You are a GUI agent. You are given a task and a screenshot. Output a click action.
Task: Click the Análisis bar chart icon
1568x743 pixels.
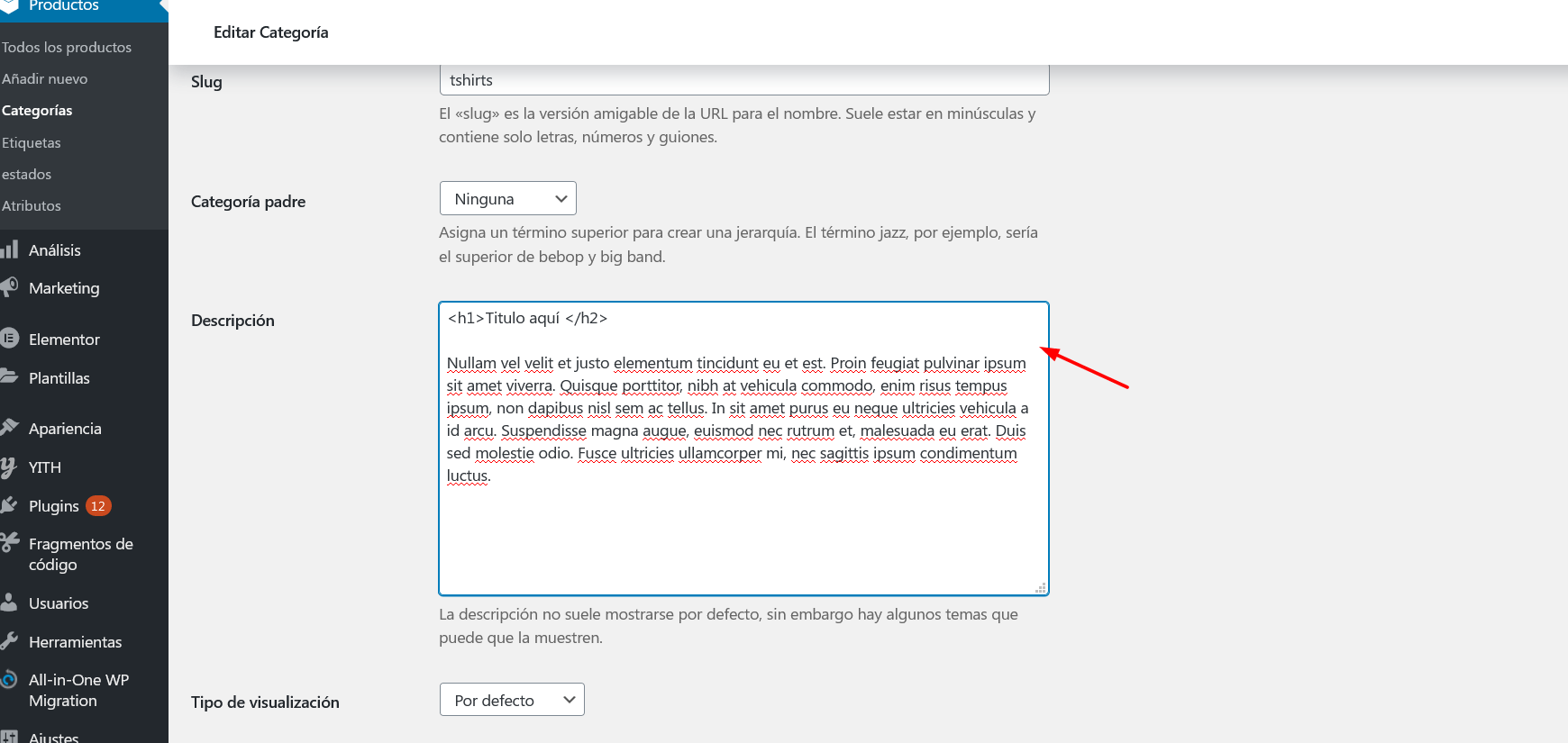(x=10, y=249)
